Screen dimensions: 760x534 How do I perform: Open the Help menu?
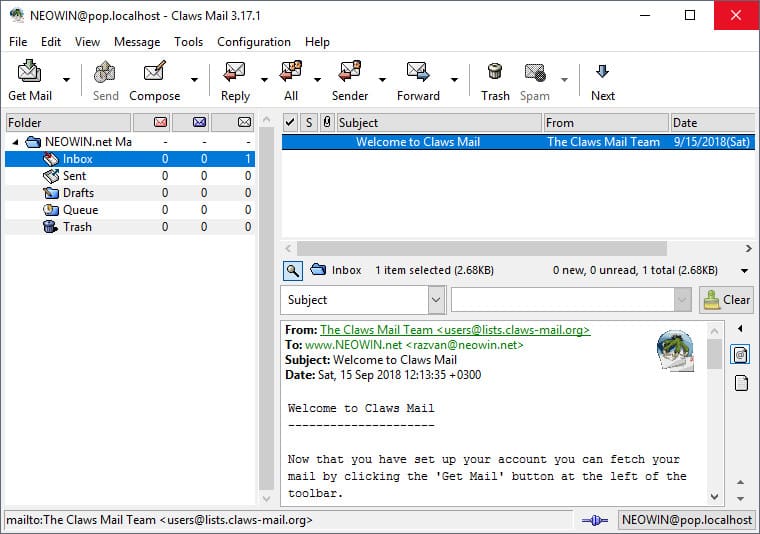317,42
